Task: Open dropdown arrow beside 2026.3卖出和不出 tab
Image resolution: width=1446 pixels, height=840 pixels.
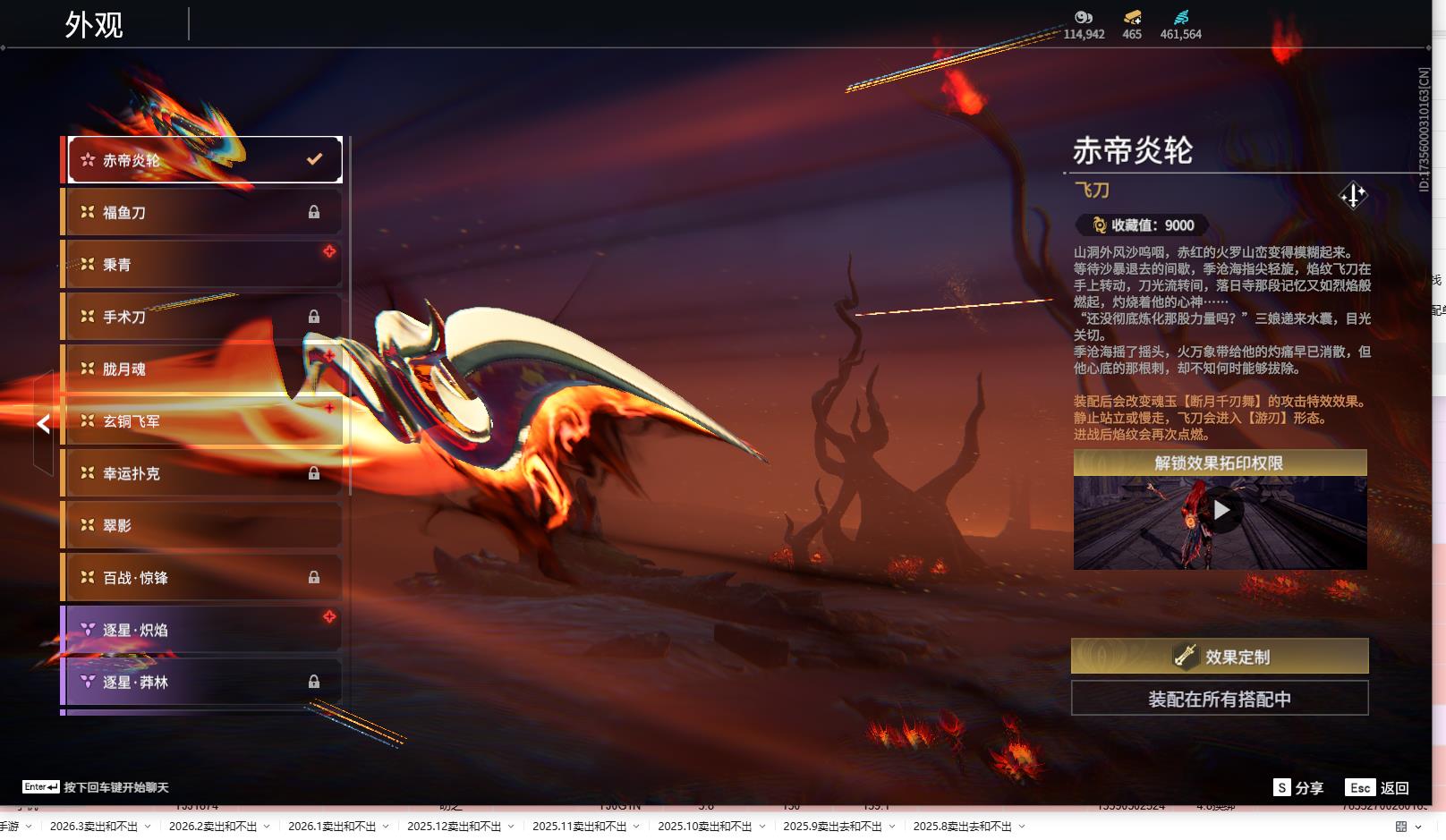Action: point(148,827)
